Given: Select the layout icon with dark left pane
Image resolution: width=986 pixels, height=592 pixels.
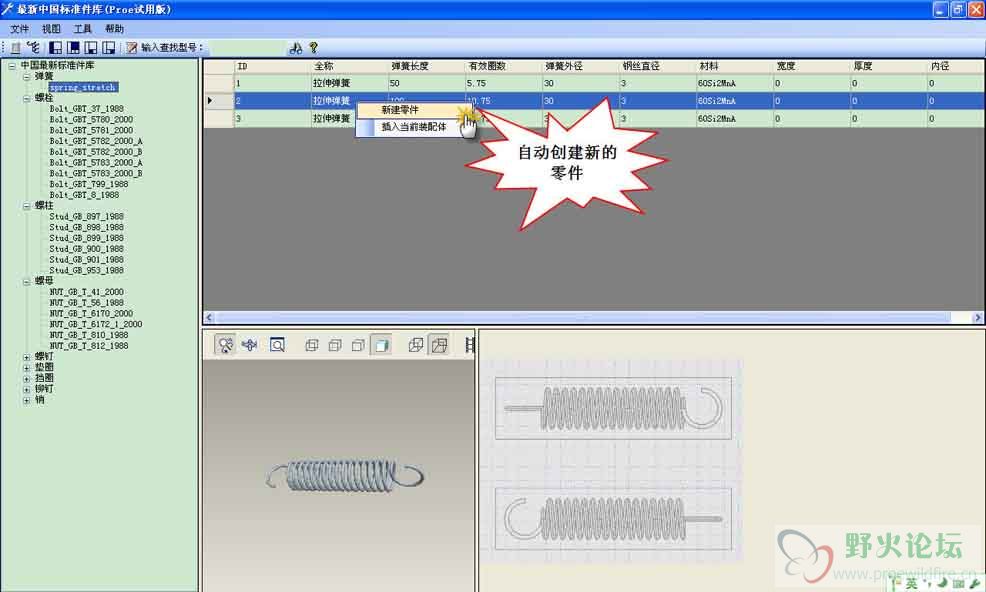Looking at the screenshot, I should 56,48.
